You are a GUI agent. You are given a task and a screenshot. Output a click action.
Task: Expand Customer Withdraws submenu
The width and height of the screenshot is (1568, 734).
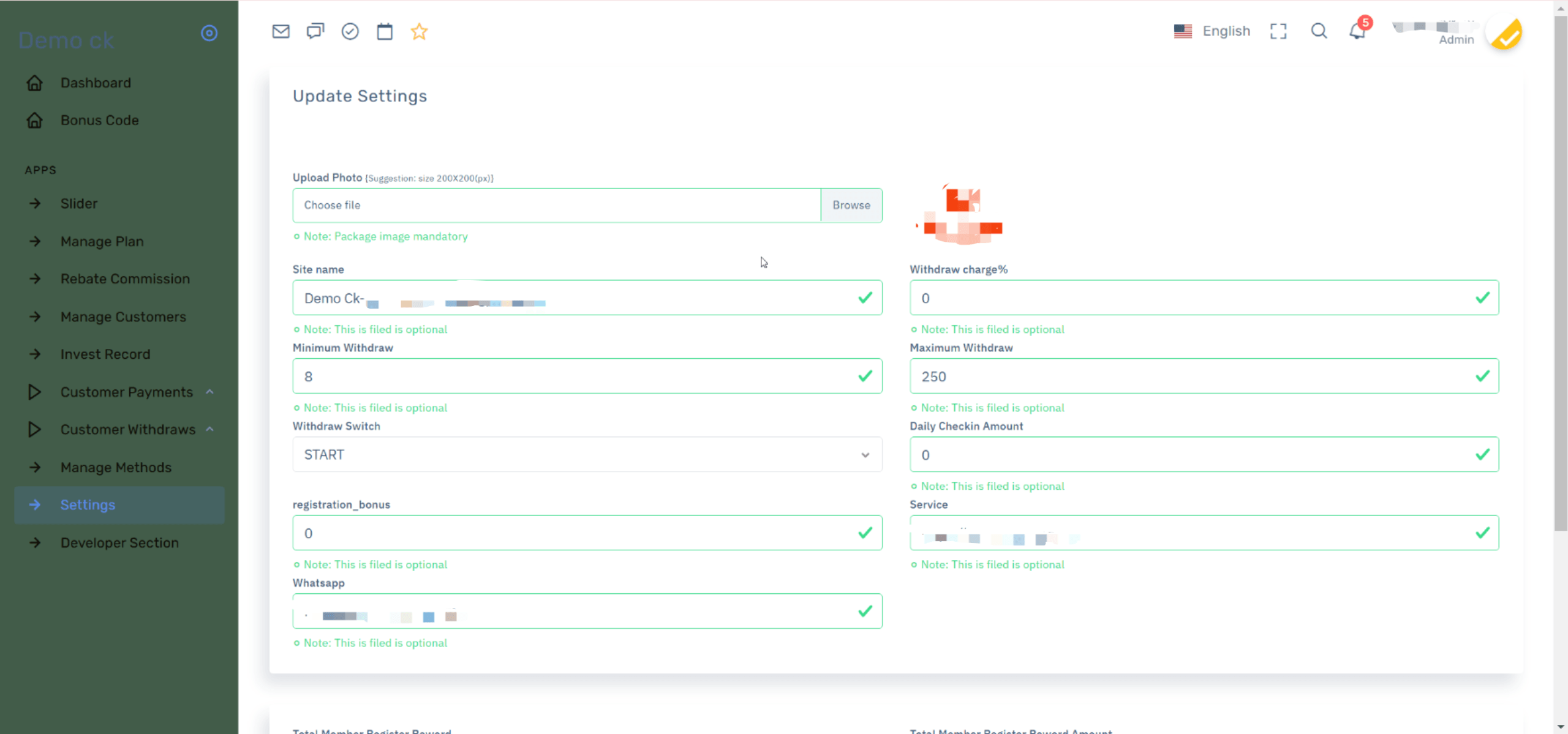(x=128, y=429)
